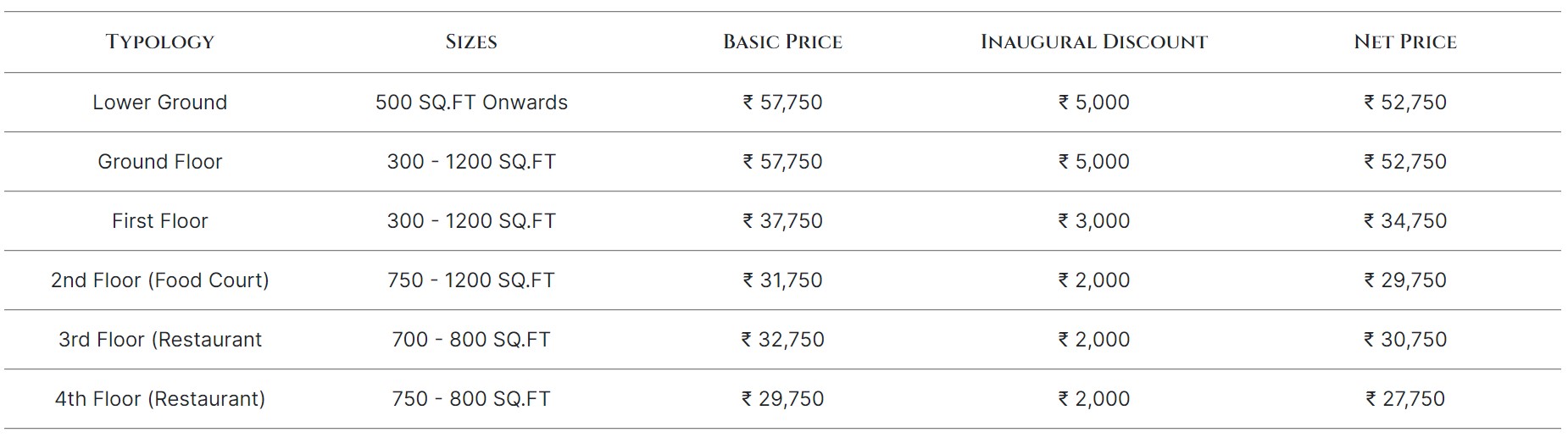The image size is (1568, 438).
Task: Select the ₹ 30,750 net price cell
Action: coord(1404,340)
